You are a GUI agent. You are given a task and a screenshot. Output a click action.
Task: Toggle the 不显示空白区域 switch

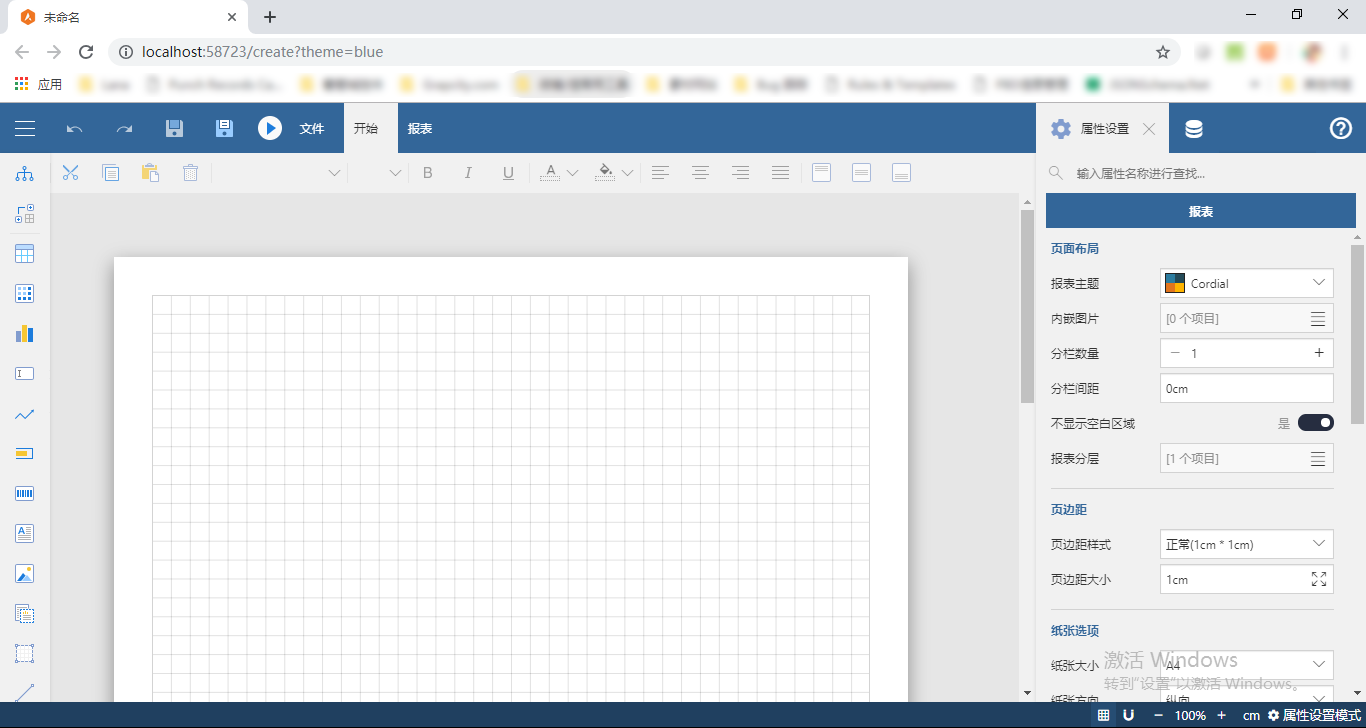coord(1316,423)
